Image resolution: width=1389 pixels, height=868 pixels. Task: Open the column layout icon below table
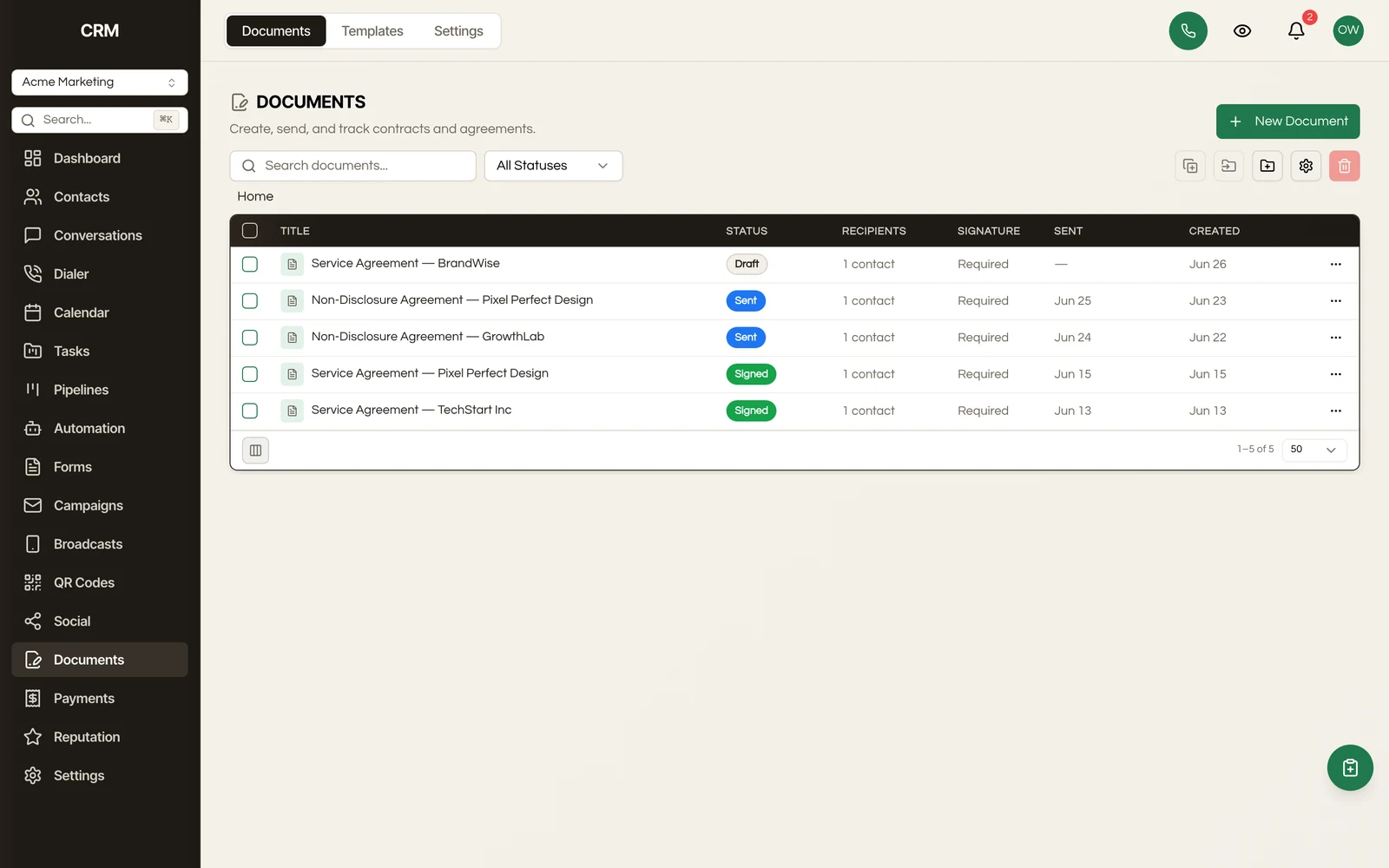pyautogui.click(x=255, y=450)
